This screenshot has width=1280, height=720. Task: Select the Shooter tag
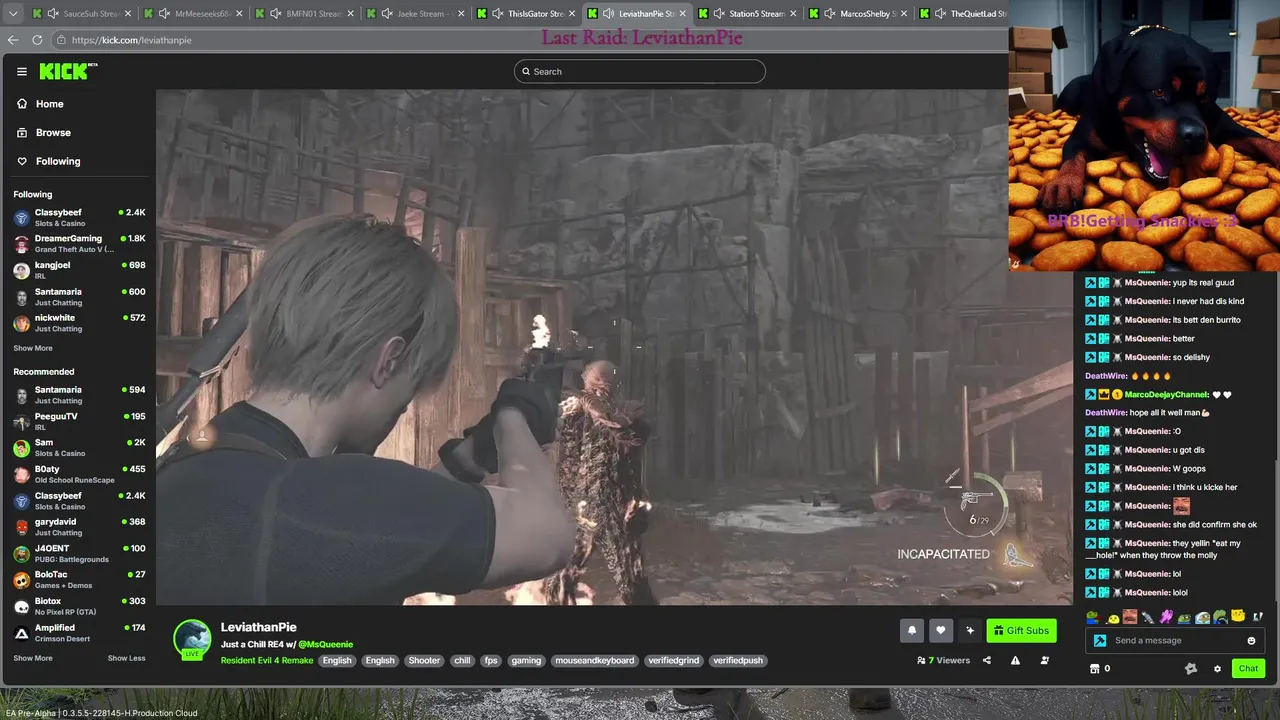(424, 660)
